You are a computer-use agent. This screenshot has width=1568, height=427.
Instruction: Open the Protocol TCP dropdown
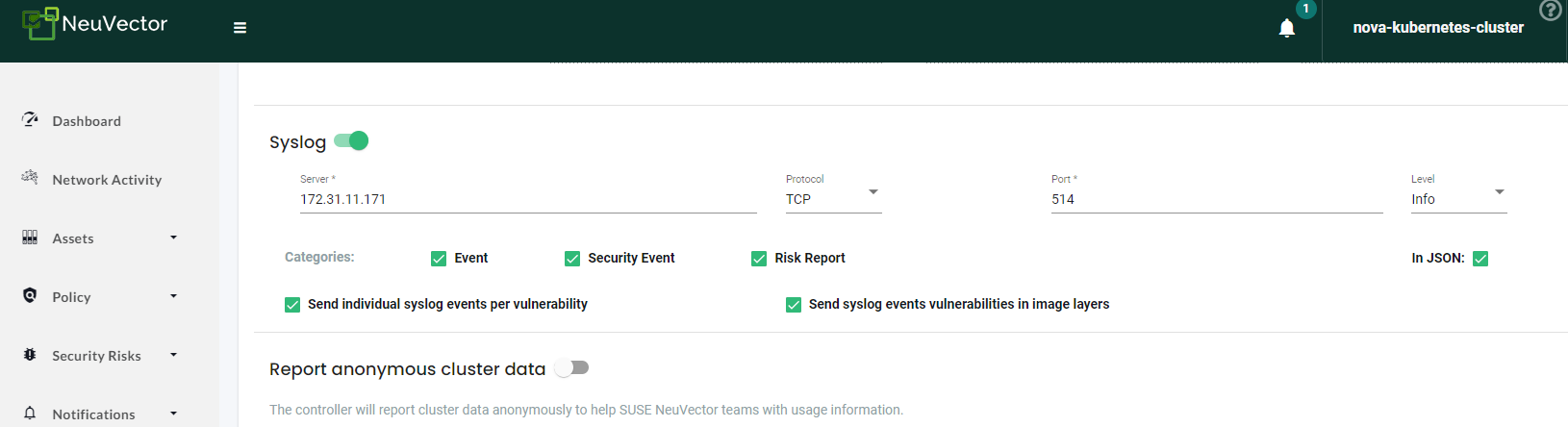[833, 199]
